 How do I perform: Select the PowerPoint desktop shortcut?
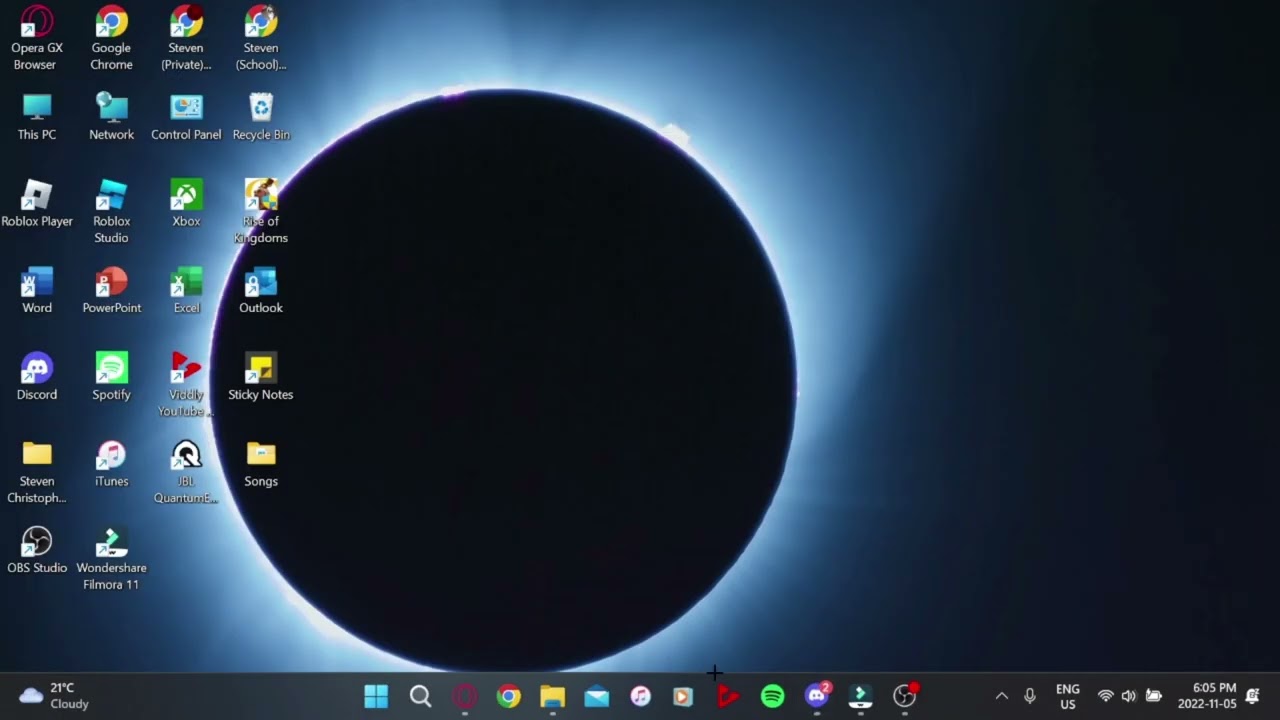(x=111, y=291)
